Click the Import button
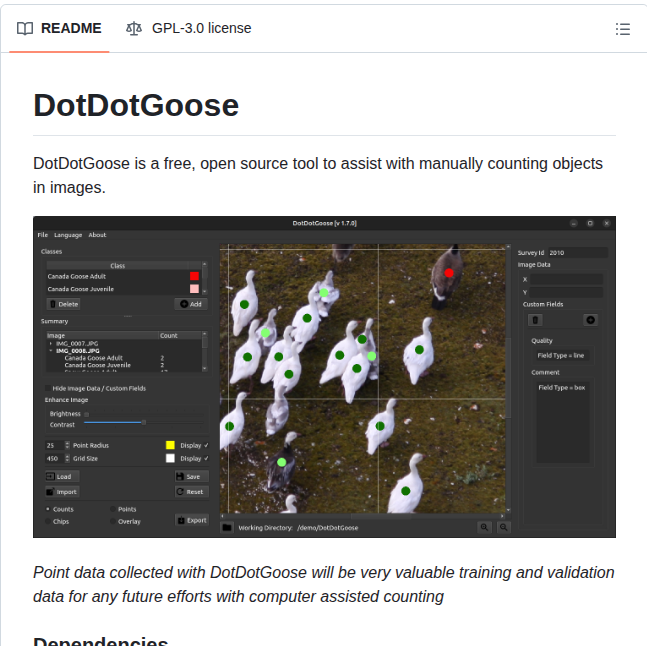This screenshot has height=646, width=647. [x=62, y=492]
